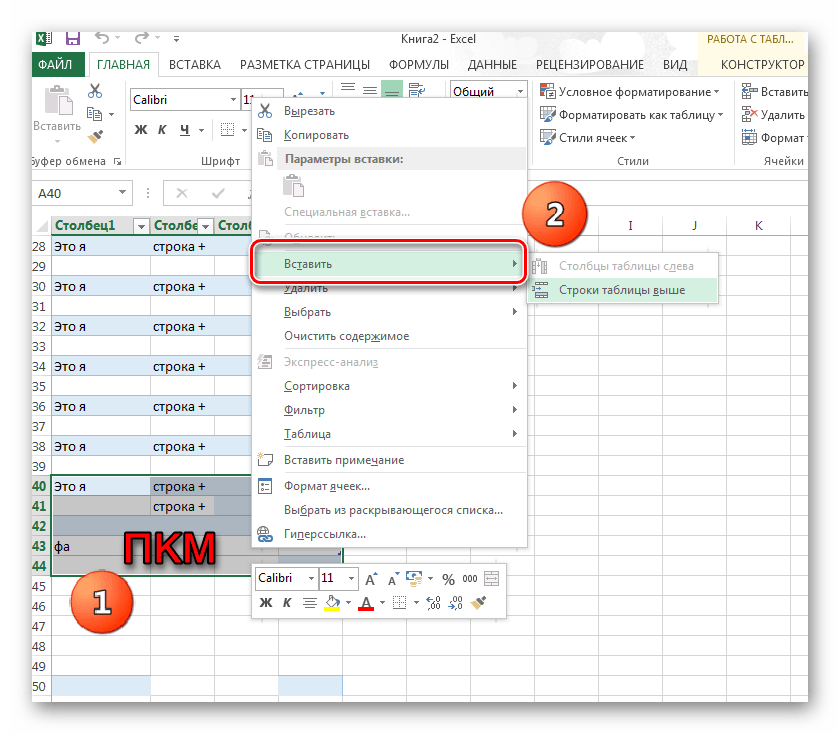Viewport: 840px width, 734px height.
Task: Increase font size in the mini toolbar
Action: pyautogui.click(x=370, y=579)
